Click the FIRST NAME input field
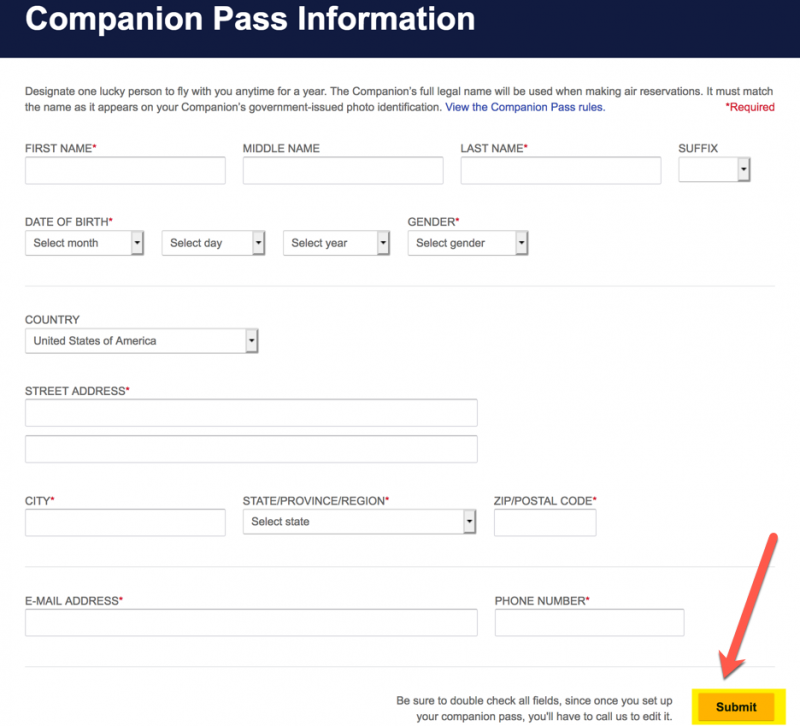Viewport: 800px width, 726px height. coord(124,170)
